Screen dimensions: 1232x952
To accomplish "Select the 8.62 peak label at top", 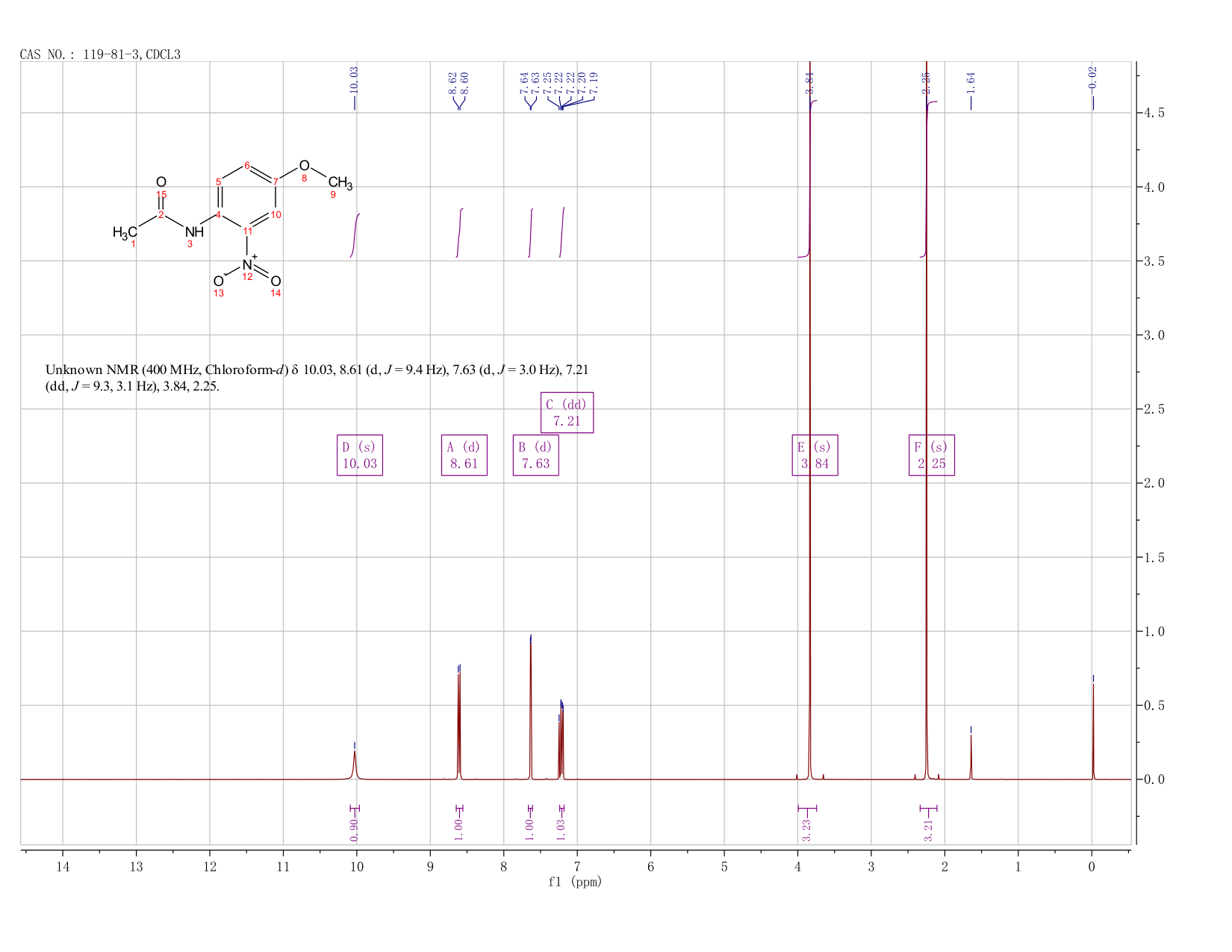I will [452, 83].
